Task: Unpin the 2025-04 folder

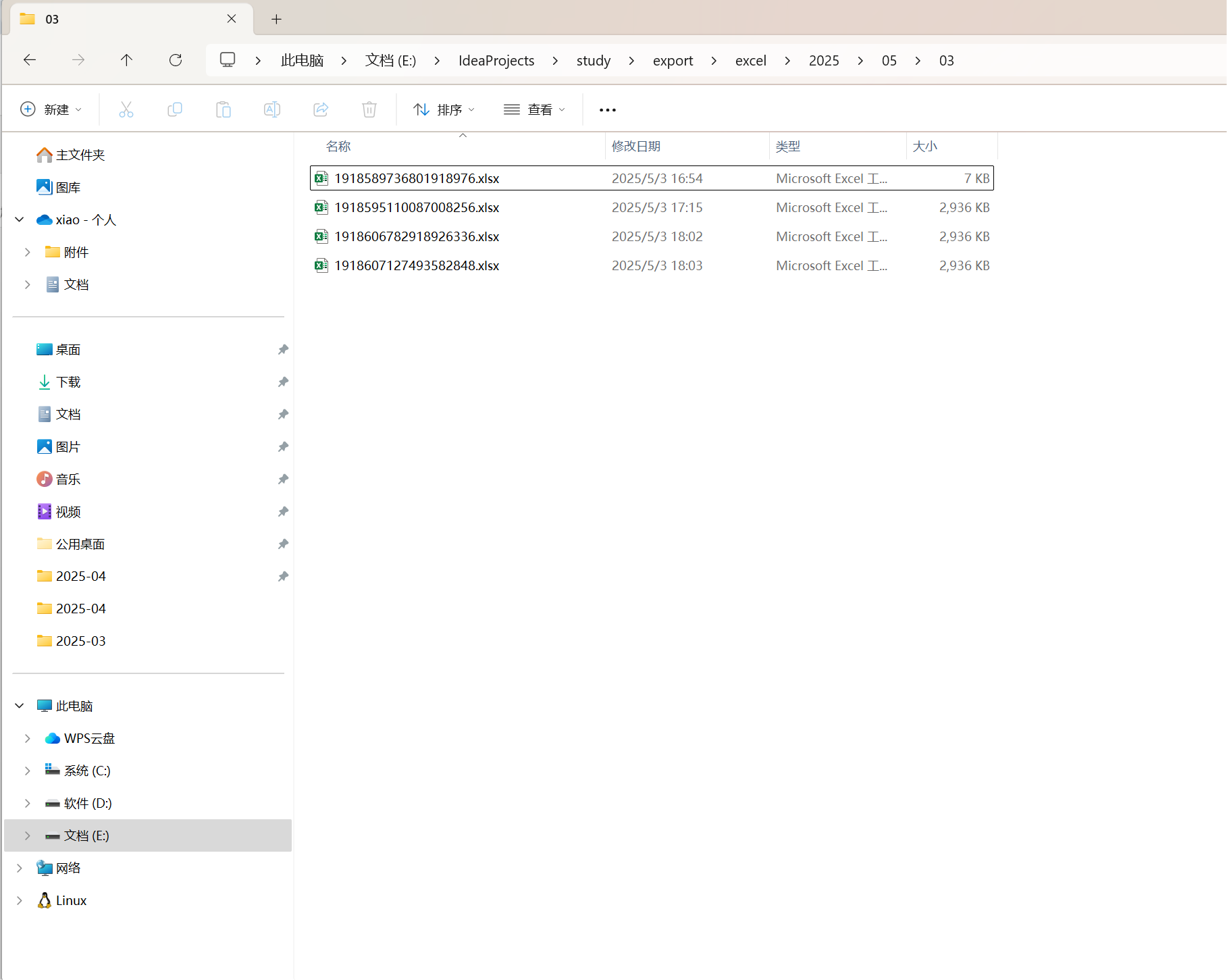Action: (x=283, y=576)
